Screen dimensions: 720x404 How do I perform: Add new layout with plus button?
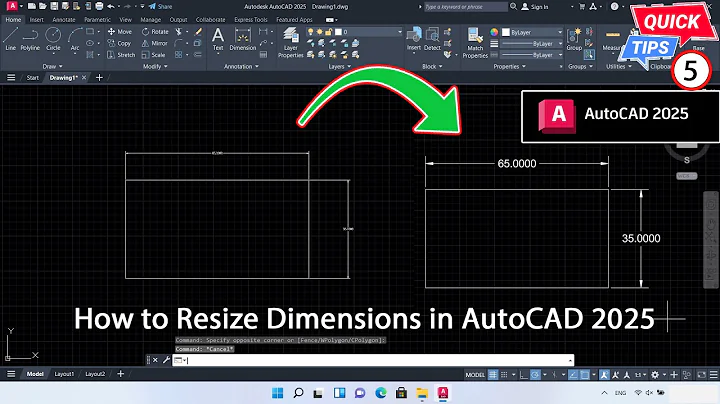[120, 374]
